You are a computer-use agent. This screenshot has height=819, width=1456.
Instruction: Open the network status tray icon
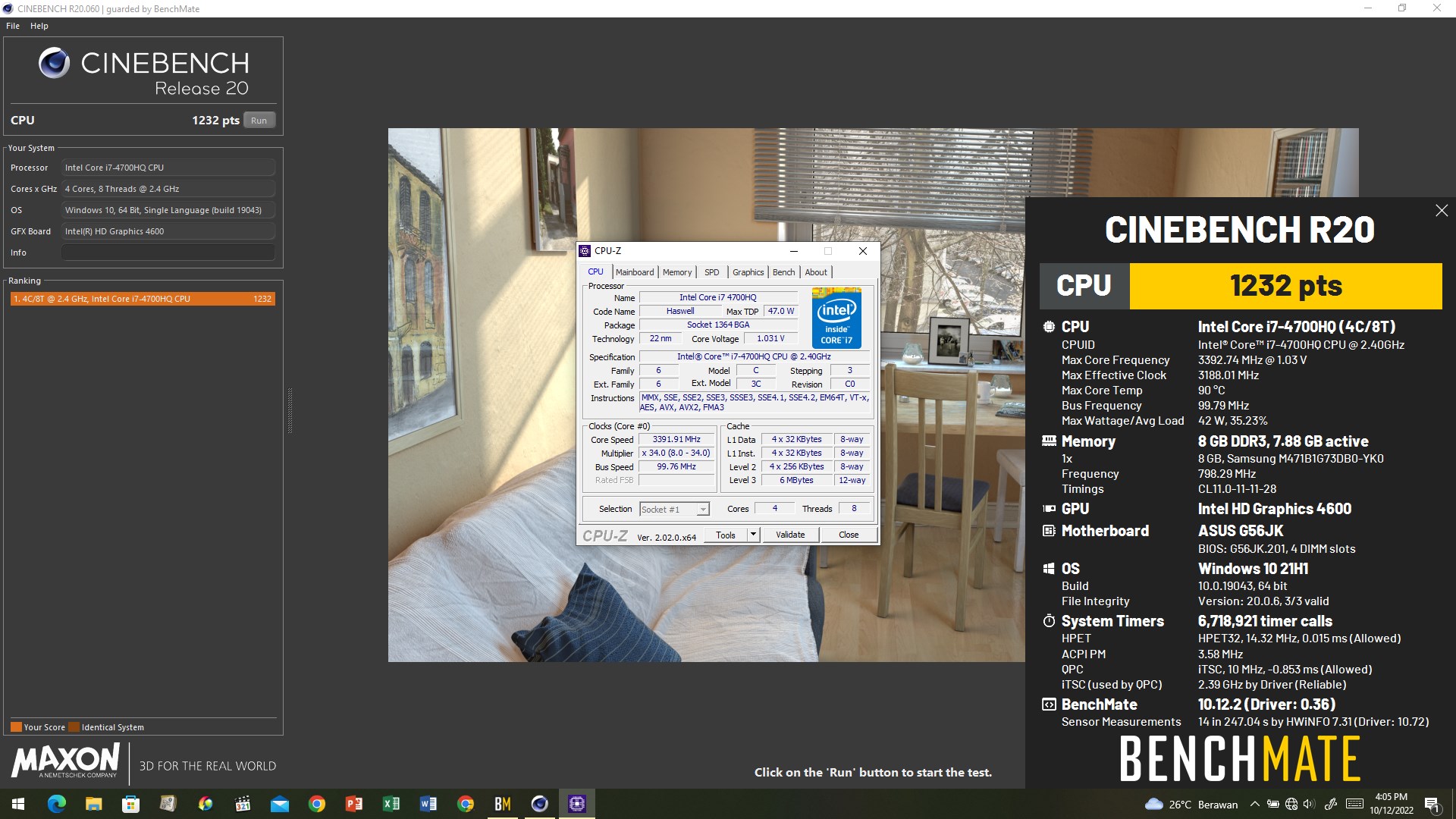1291,805
